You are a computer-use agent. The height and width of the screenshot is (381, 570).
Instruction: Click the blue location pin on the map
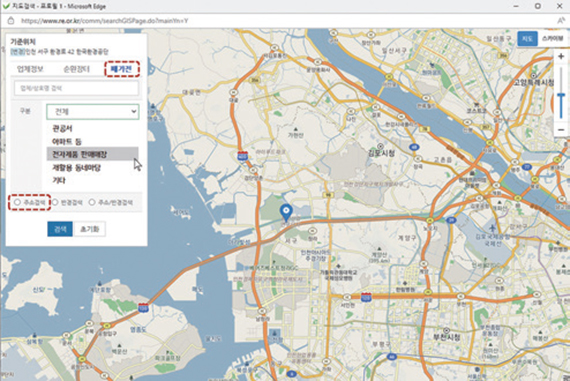click(286, 212)
